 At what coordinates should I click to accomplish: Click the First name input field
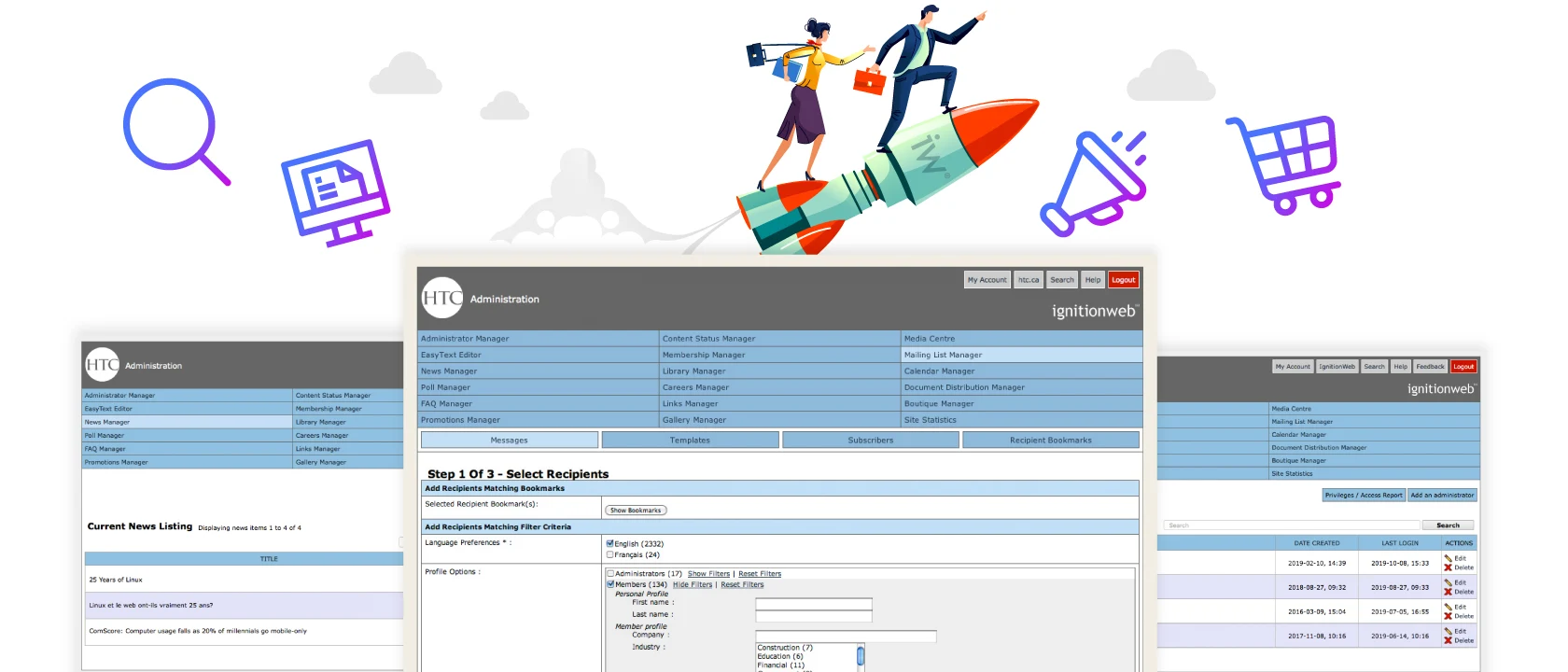click(x=813, y=604)
